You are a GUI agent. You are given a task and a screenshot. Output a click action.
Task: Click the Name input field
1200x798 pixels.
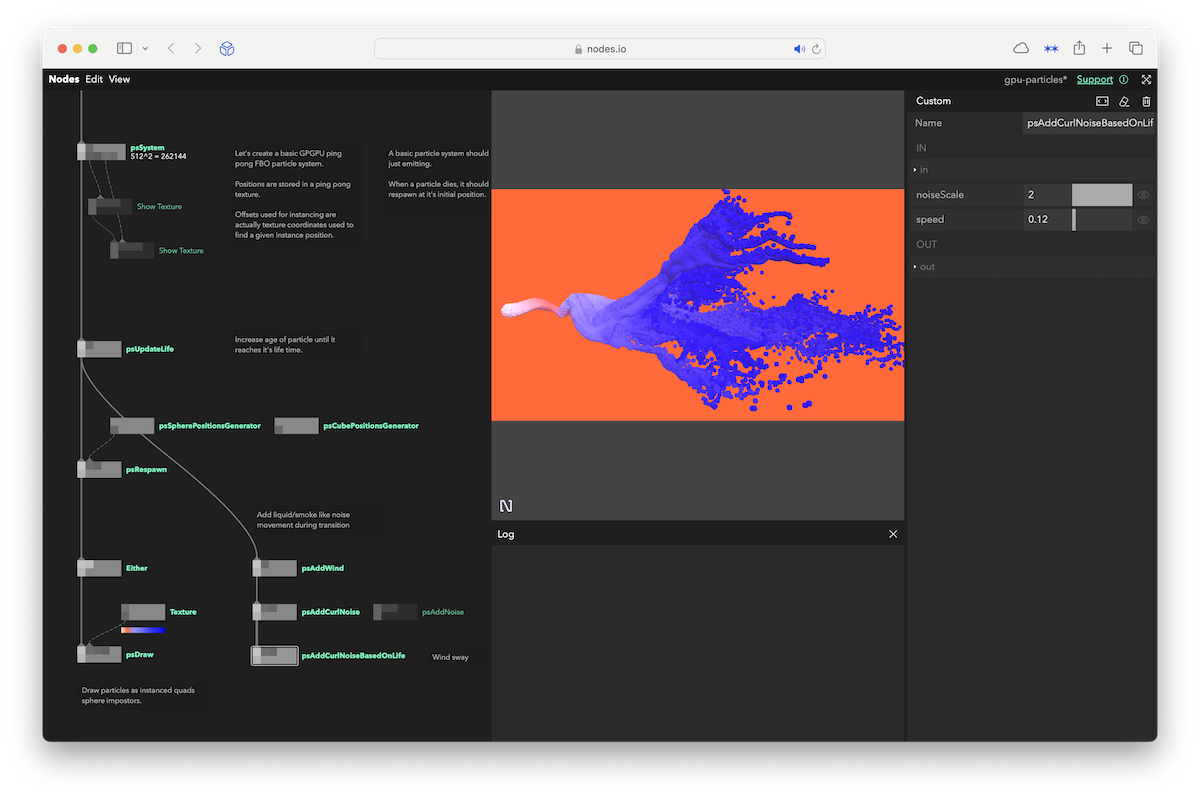1088,123
